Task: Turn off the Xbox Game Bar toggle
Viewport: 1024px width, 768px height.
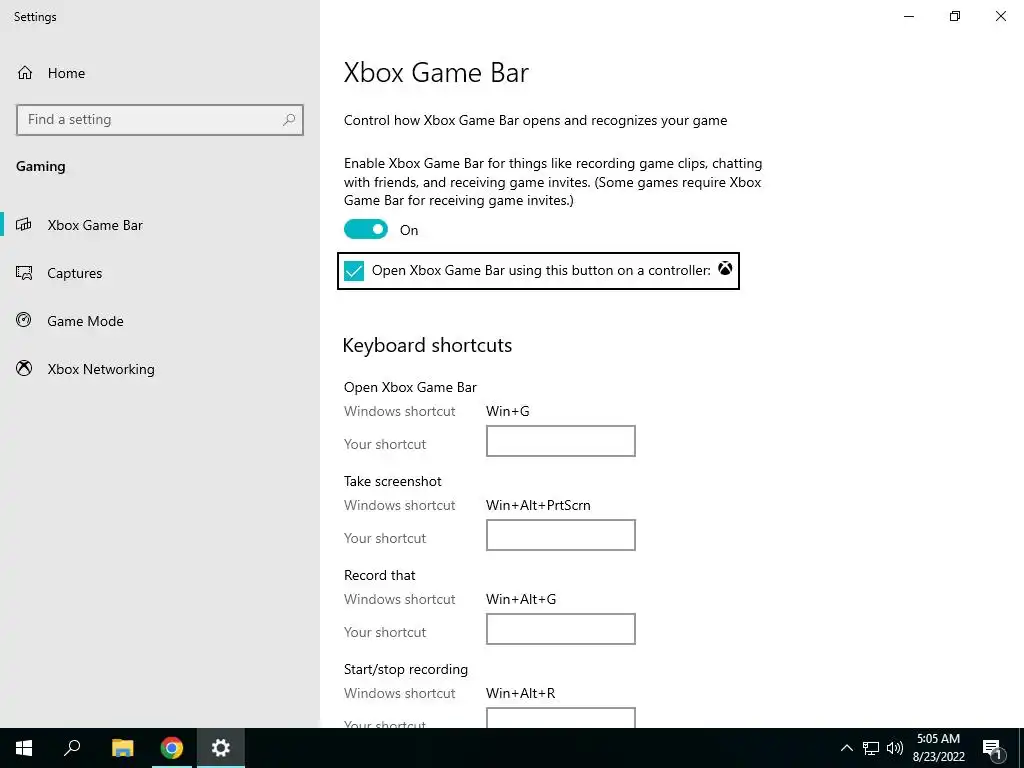Action: point(366,229)
